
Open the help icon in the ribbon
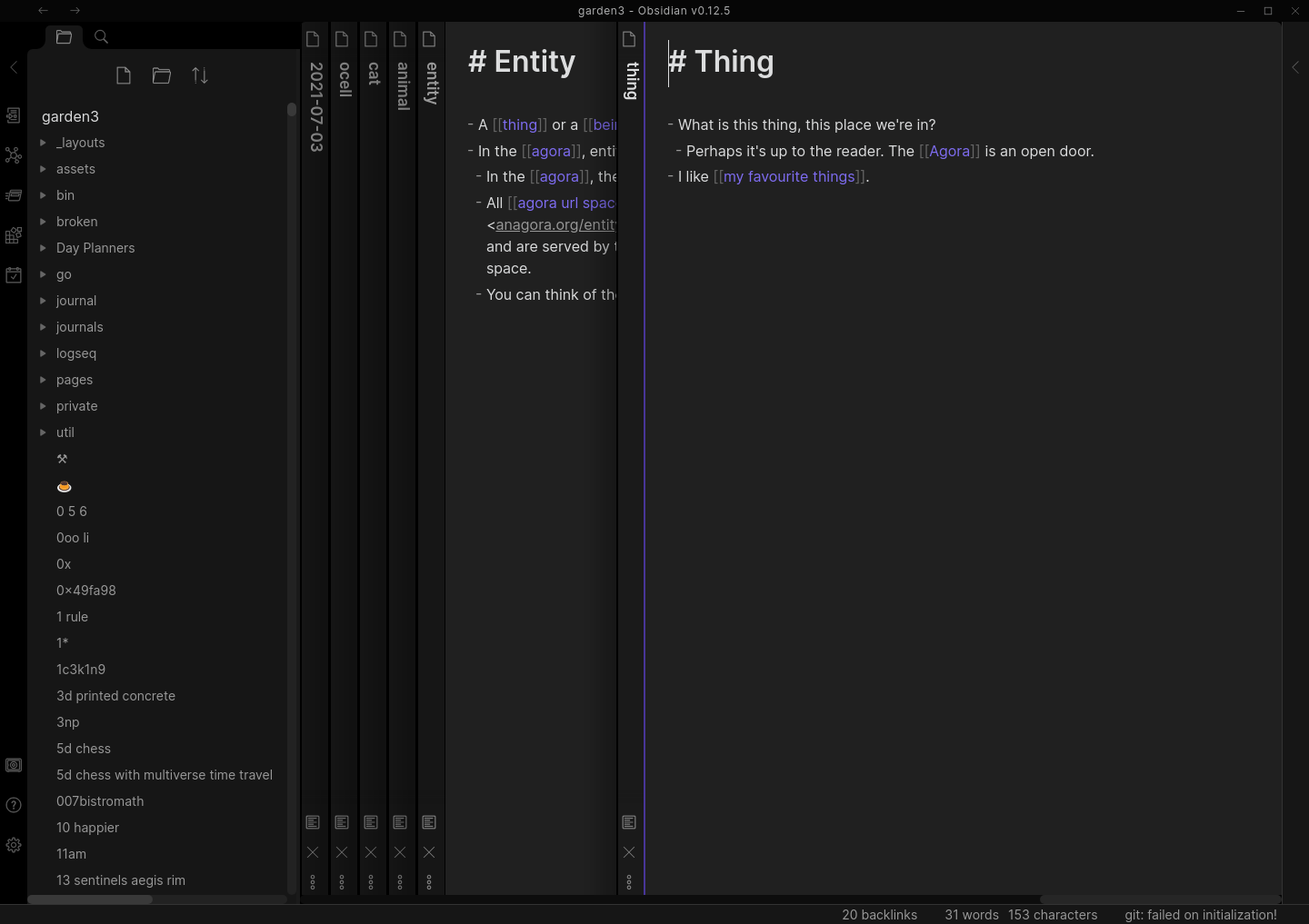pos(14,805)
